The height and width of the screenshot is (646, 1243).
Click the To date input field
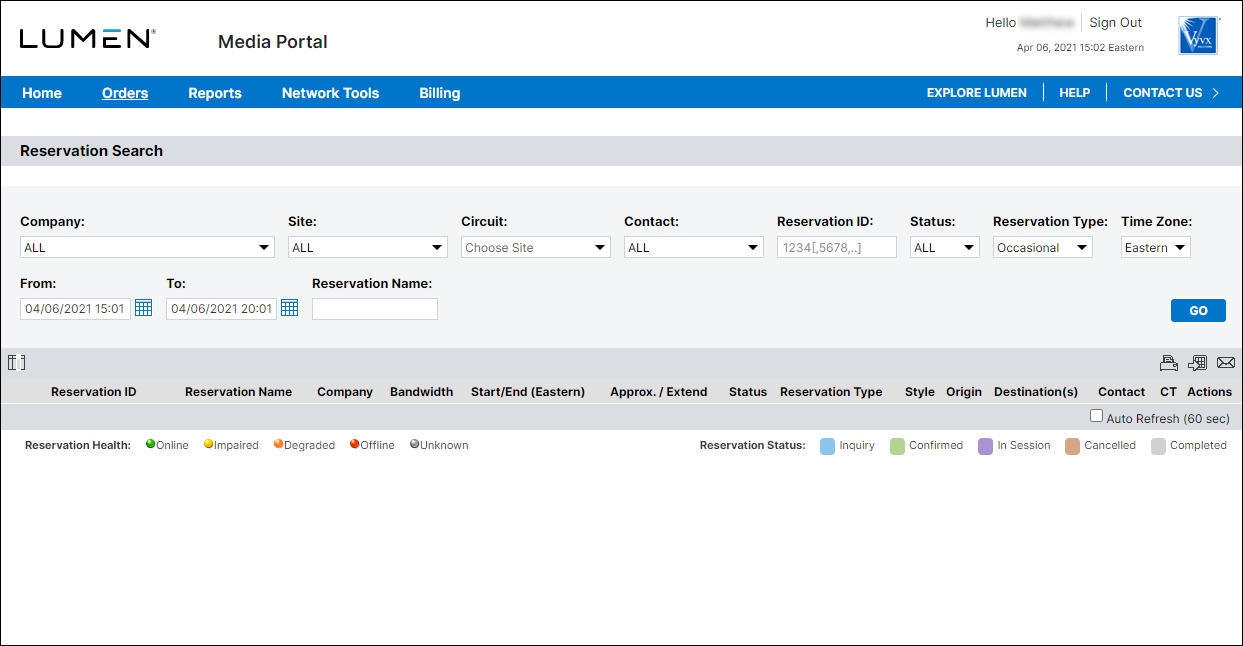point(221,309)
